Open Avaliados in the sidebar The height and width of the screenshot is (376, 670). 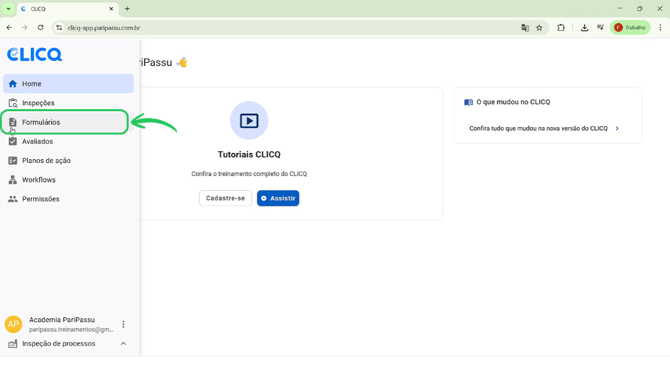[68, 141]
